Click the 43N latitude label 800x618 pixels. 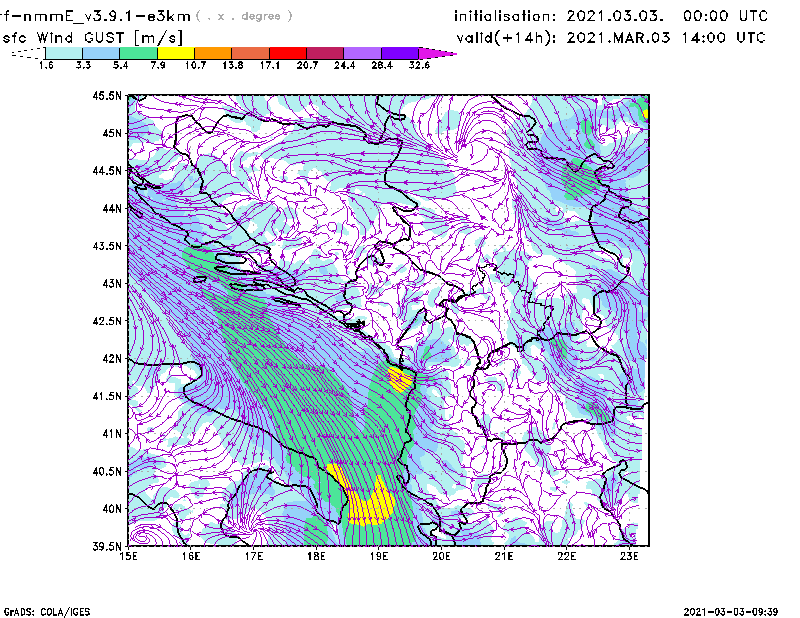[112, 283]
